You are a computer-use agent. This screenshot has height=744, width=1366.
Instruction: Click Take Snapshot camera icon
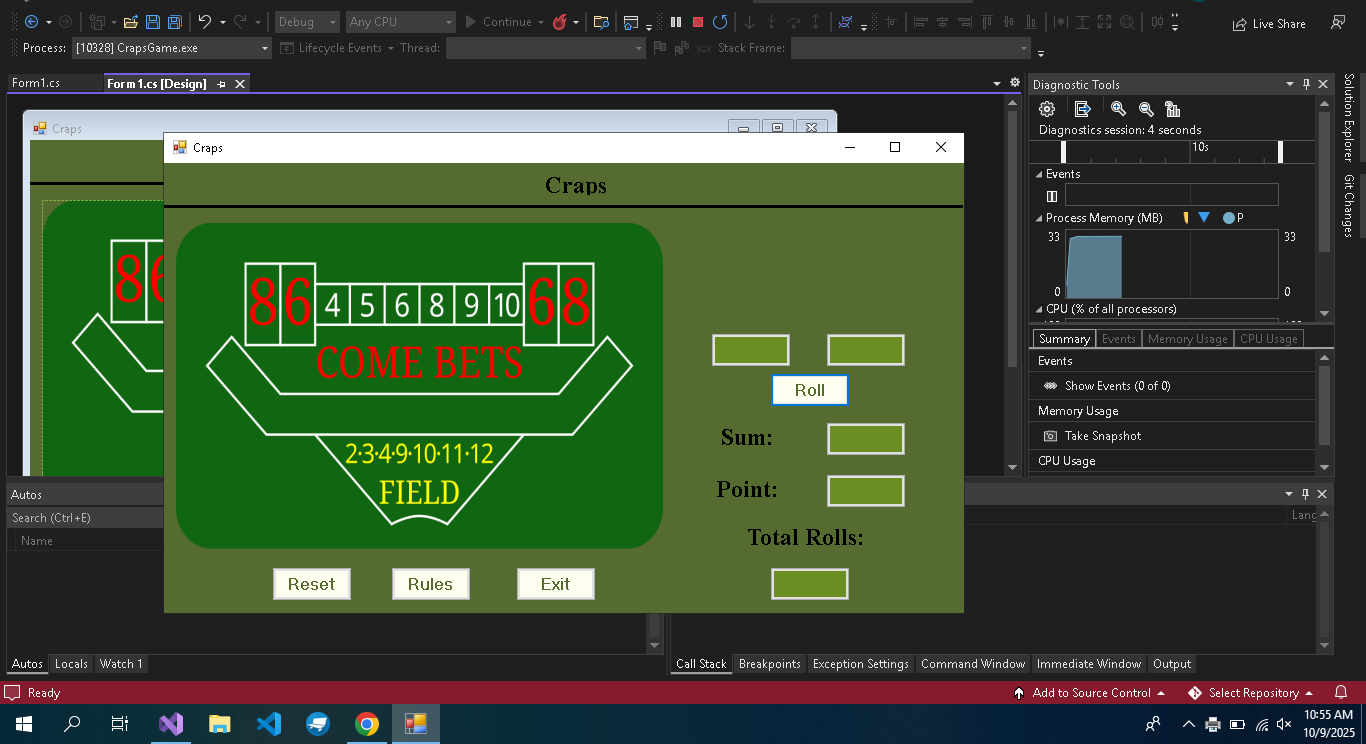point(1050,436)
